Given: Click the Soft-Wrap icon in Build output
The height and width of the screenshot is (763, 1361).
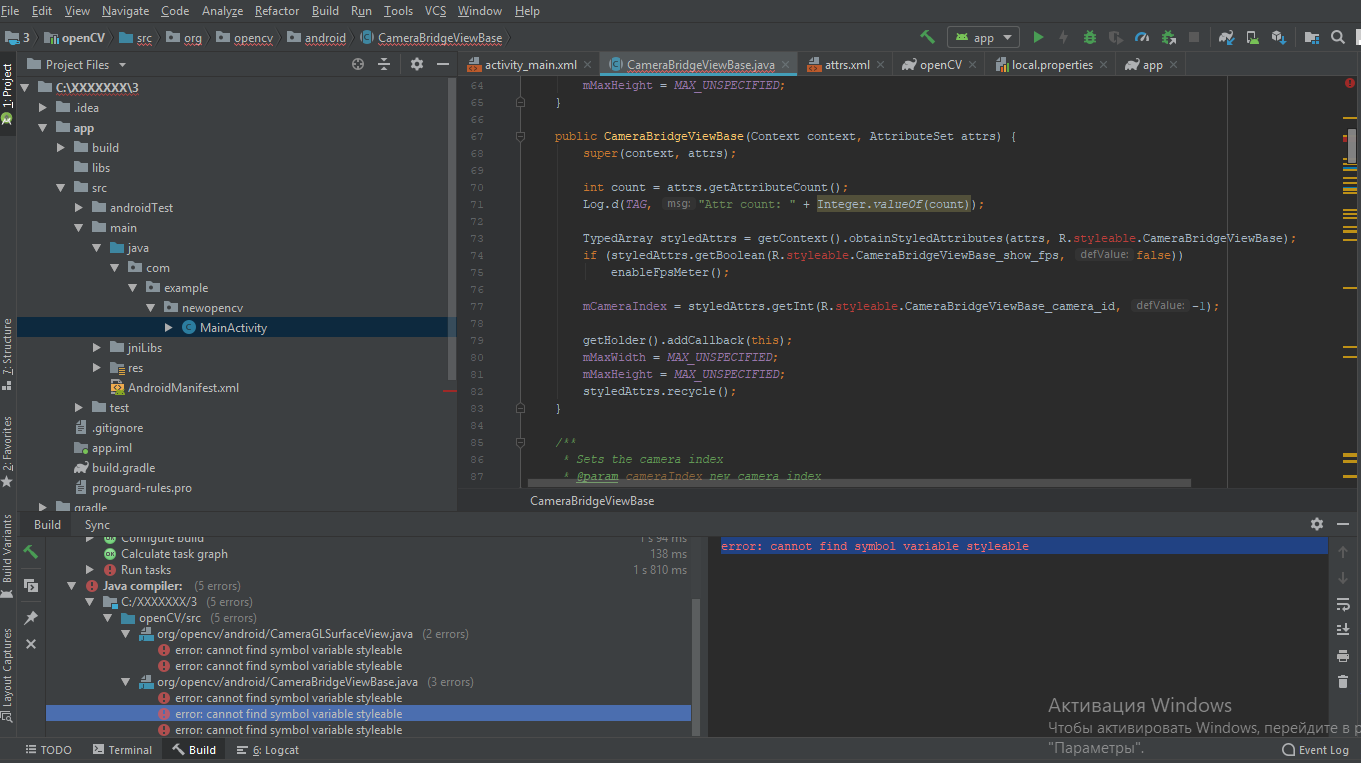Looking at the screenshot, I should coord(1343,604).
